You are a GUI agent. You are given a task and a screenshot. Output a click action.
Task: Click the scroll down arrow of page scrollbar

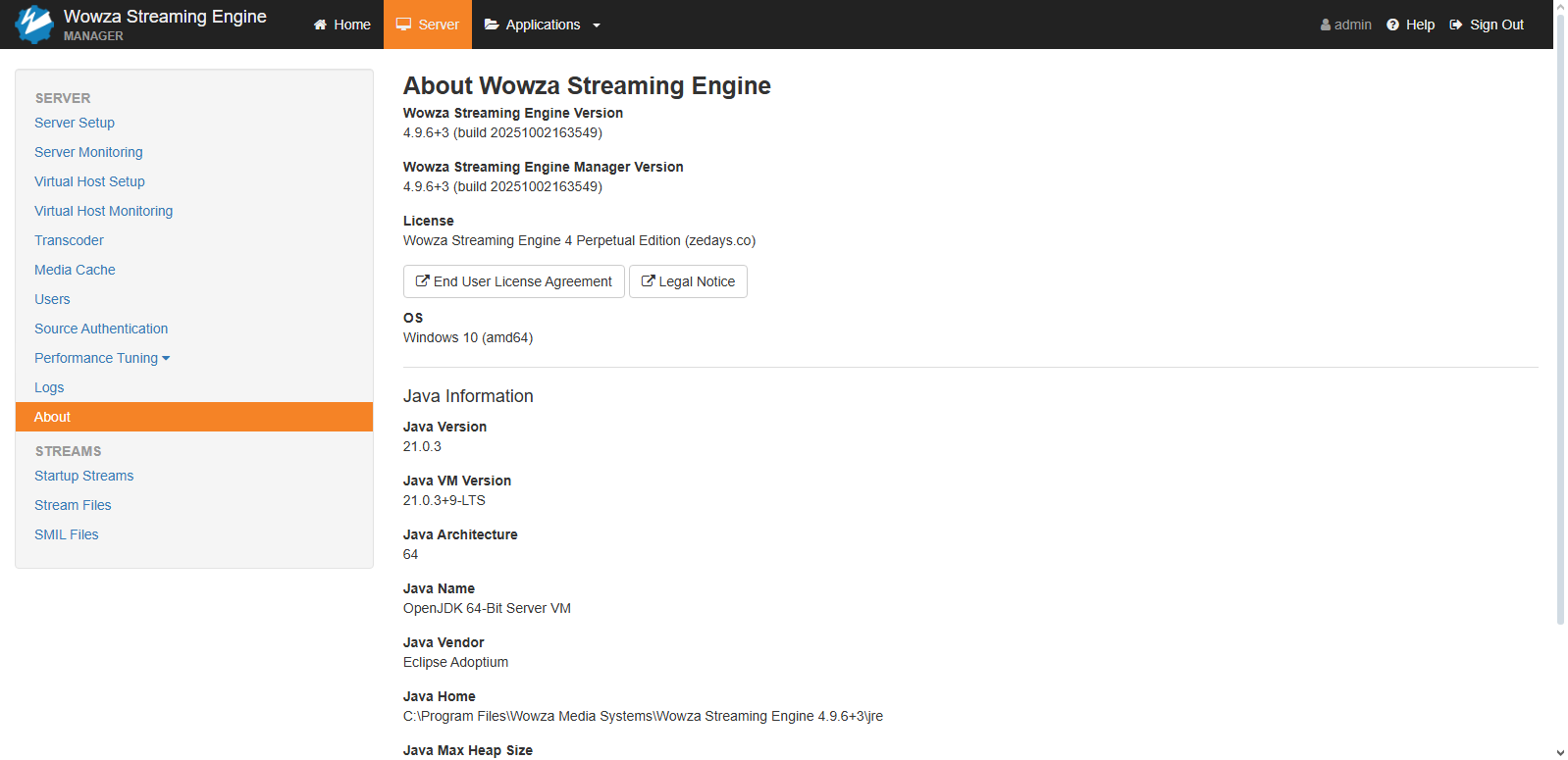pos(1560,752)
